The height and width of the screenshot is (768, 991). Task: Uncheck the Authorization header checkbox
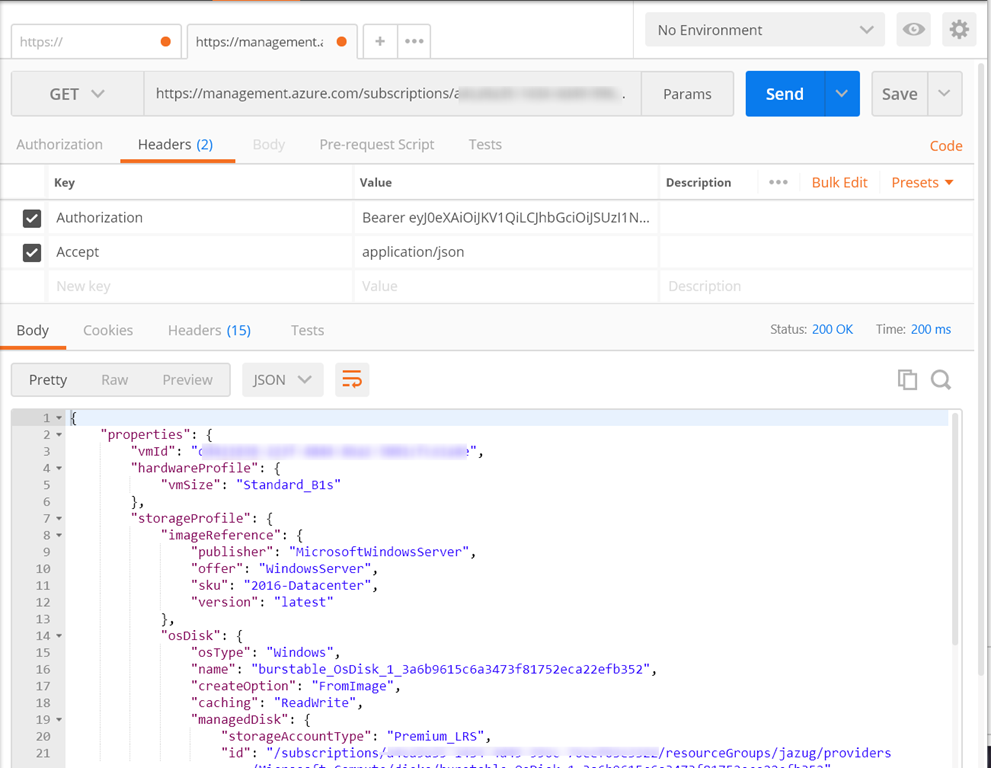(32, 218)
